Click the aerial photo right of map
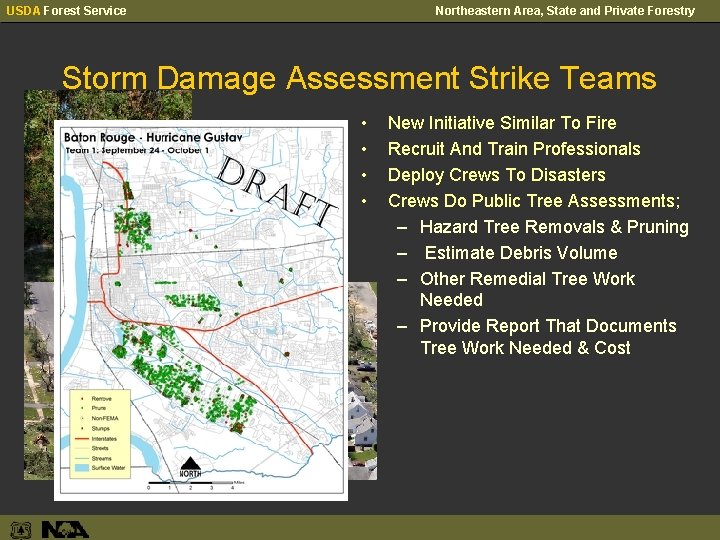 (362, 381)
